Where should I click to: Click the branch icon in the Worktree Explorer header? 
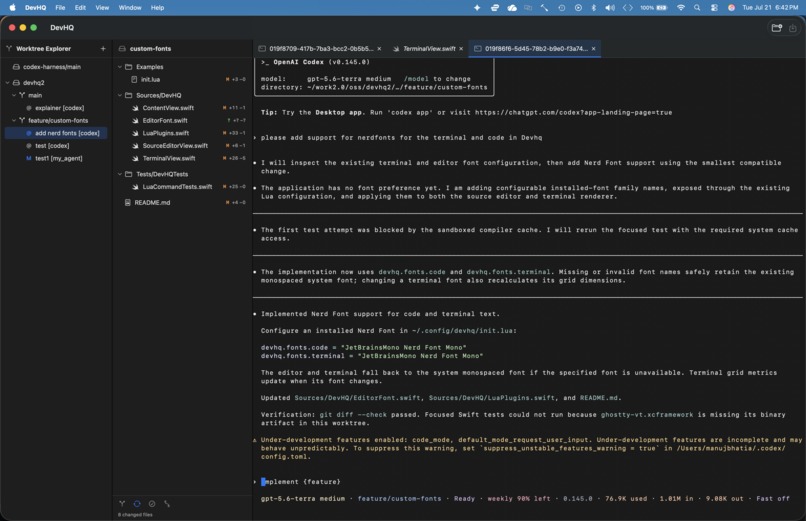tap(9, 48)
